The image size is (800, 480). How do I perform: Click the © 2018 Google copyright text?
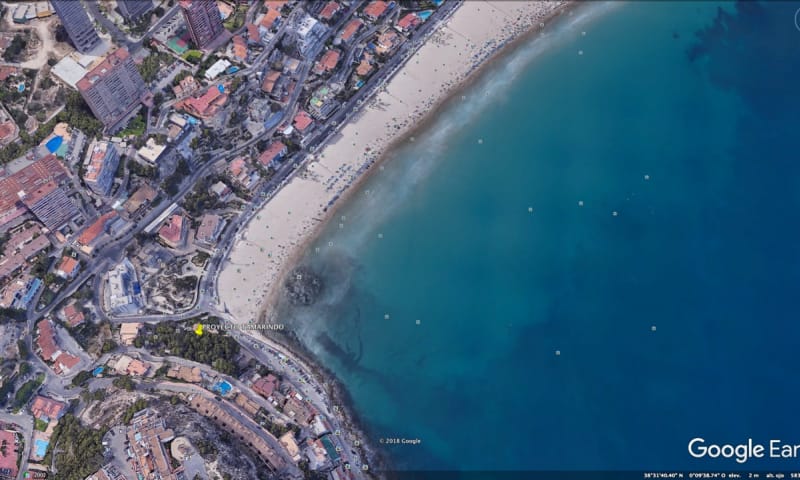tap(399, 441)
